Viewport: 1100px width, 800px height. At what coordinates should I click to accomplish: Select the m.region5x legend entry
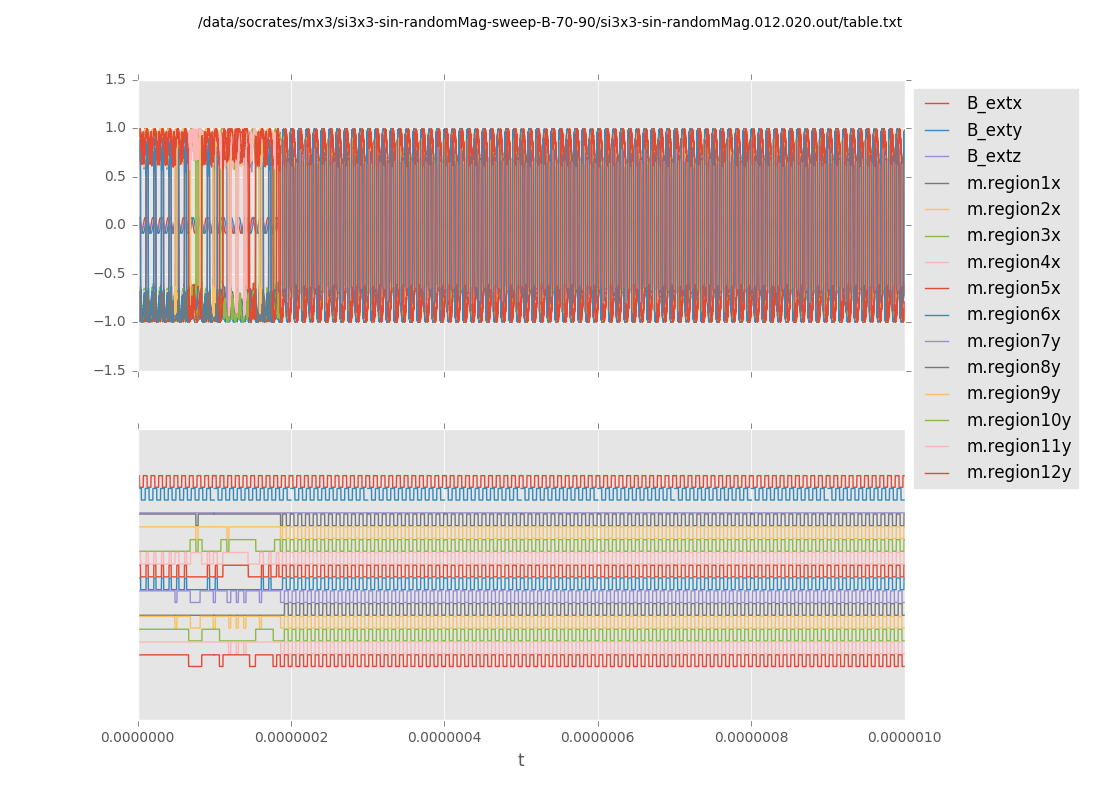pyautogui.click(x=1013, y=288)
